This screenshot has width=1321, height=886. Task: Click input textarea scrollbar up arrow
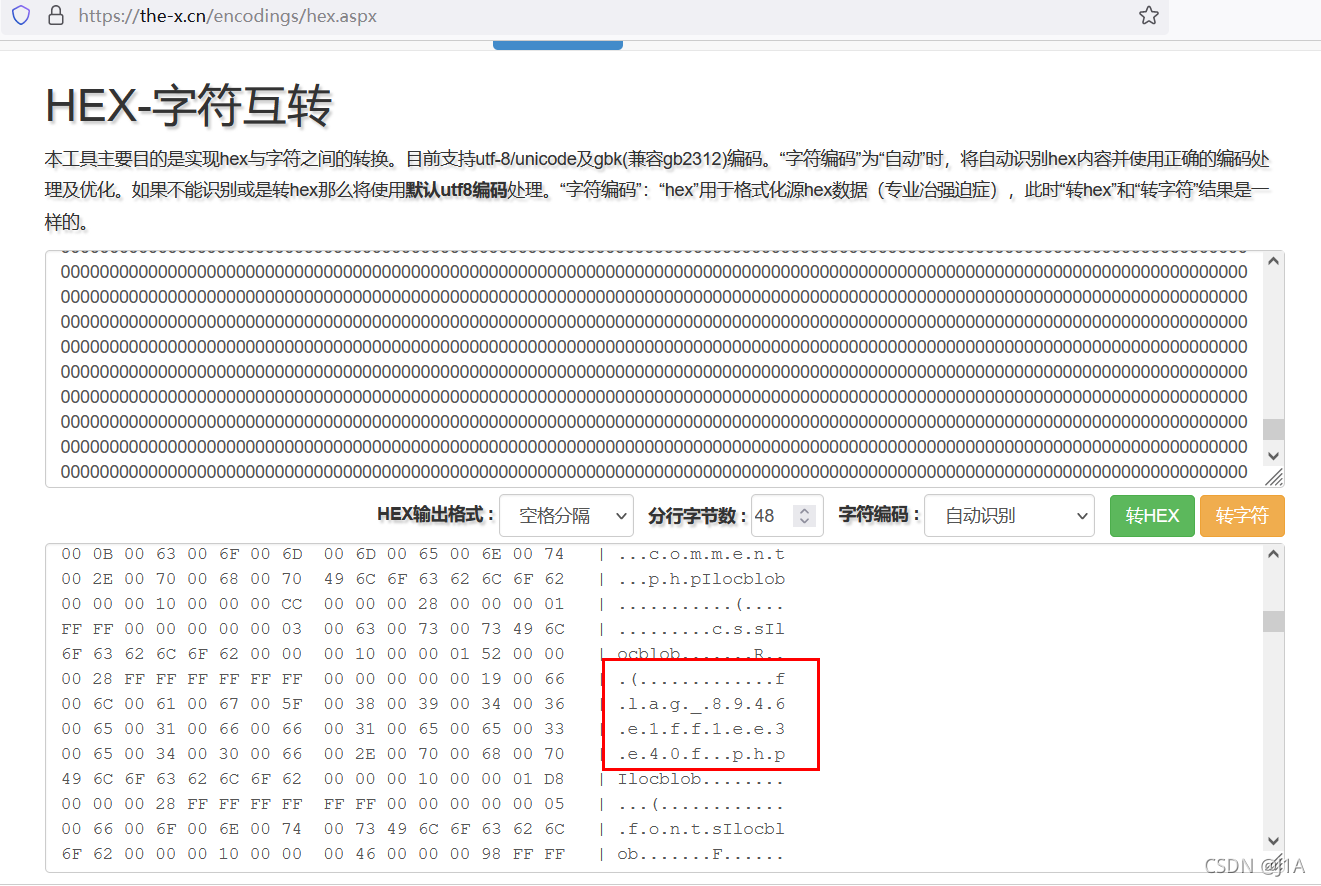point(1273,261)
